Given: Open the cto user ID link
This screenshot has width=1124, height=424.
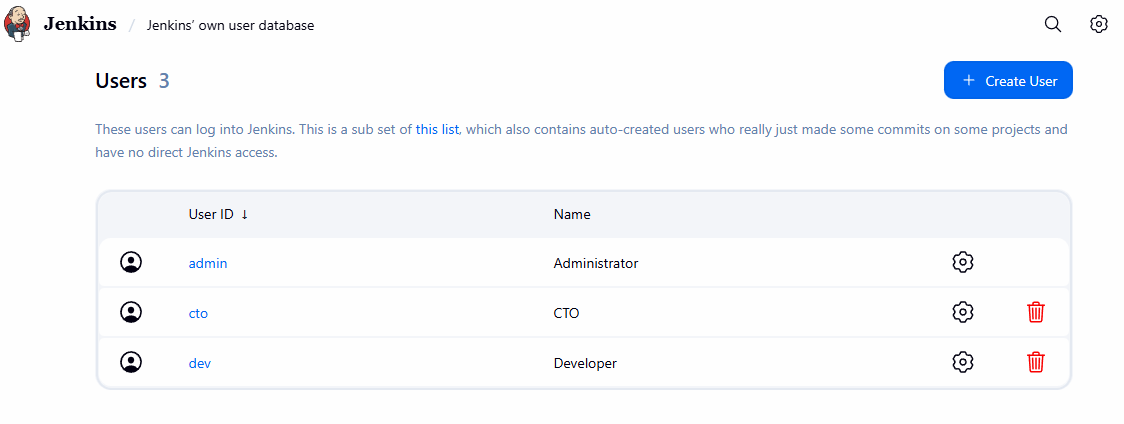Looking at the screenshot, I should point(198,313).
